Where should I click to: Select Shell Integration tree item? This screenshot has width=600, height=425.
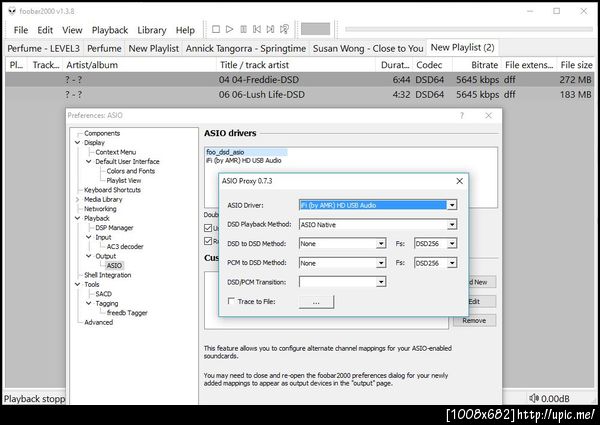tap(108, 275)
